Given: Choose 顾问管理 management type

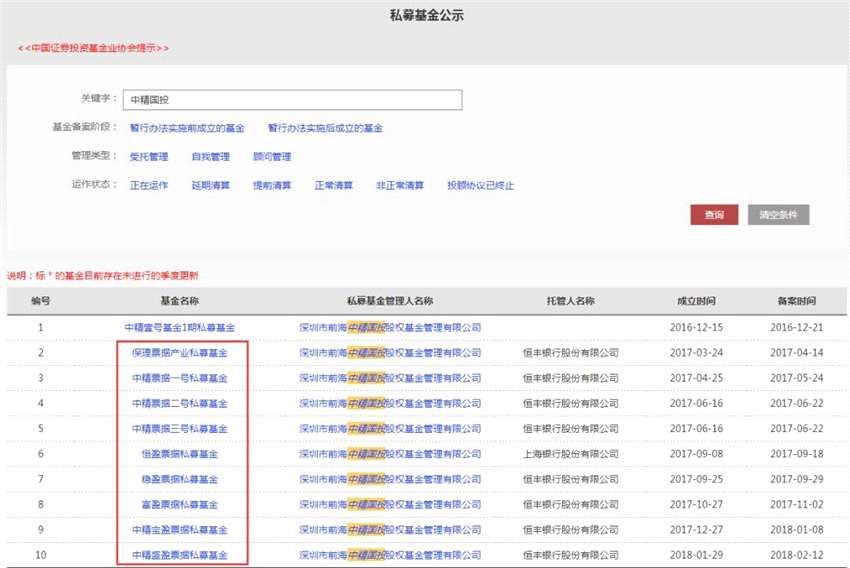Looking at the screenshot, I should click(272, 157).
